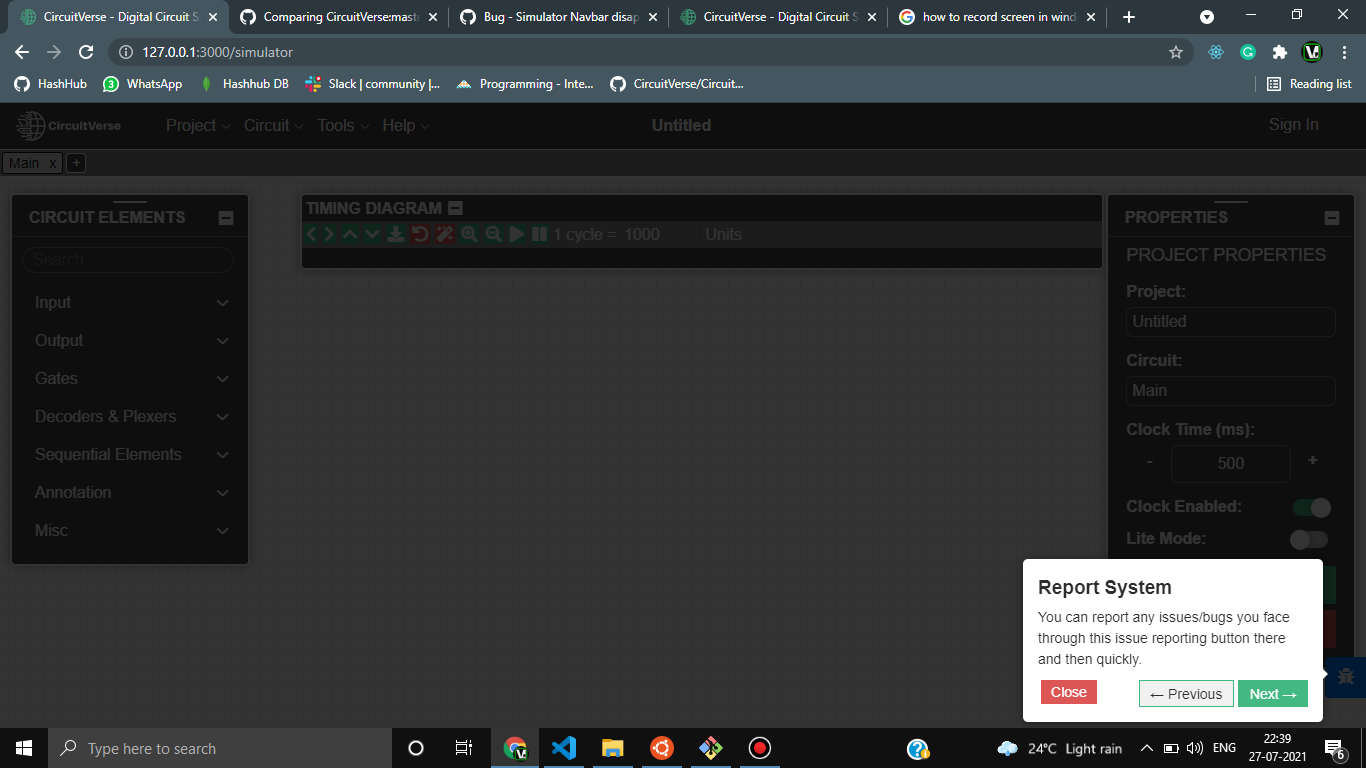Toggle the Lite Mode switch
The width and height of the screenshot is (1366, 768).
pyautogui.click(x=1309, y=540)
